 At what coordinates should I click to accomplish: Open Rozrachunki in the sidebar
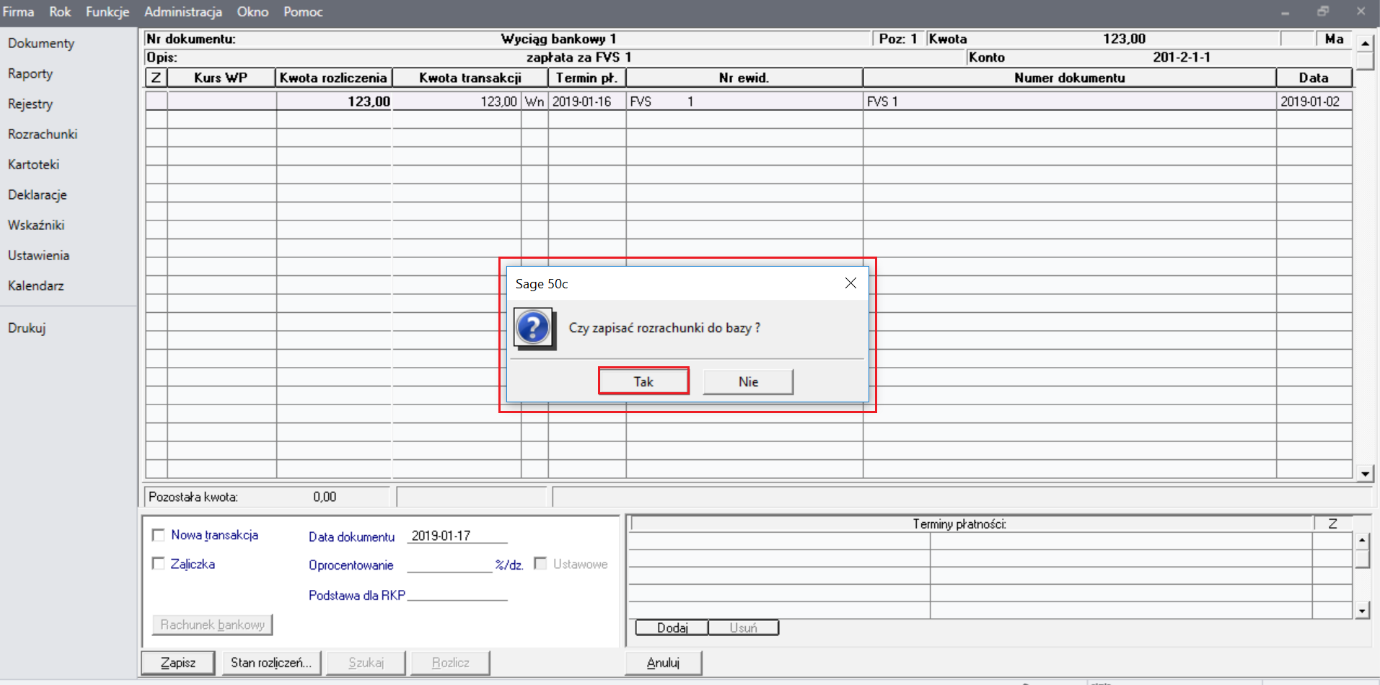pyautogui.click(x=42, y=134)
